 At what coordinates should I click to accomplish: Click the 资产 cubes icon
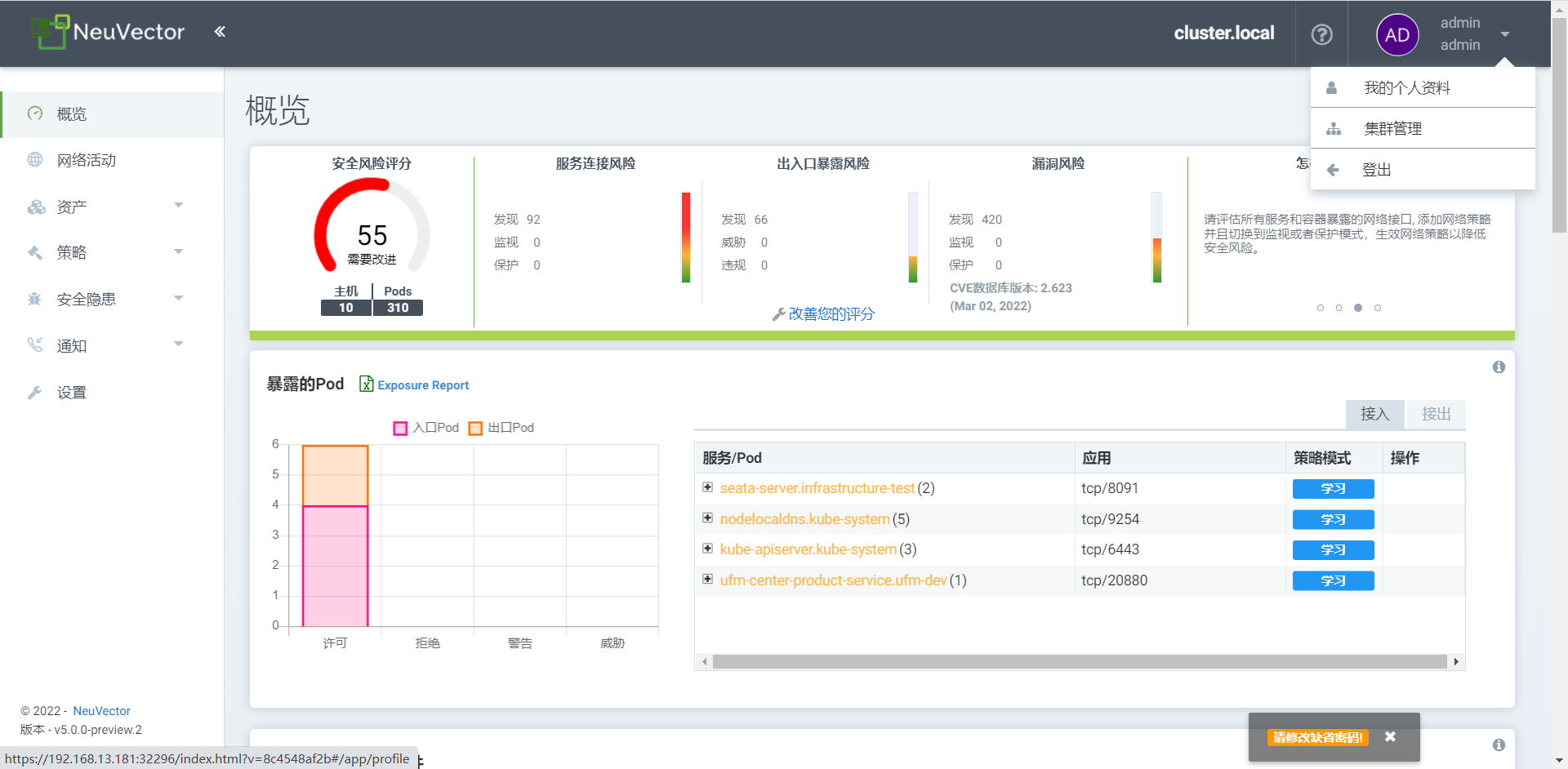click(36, 207)
